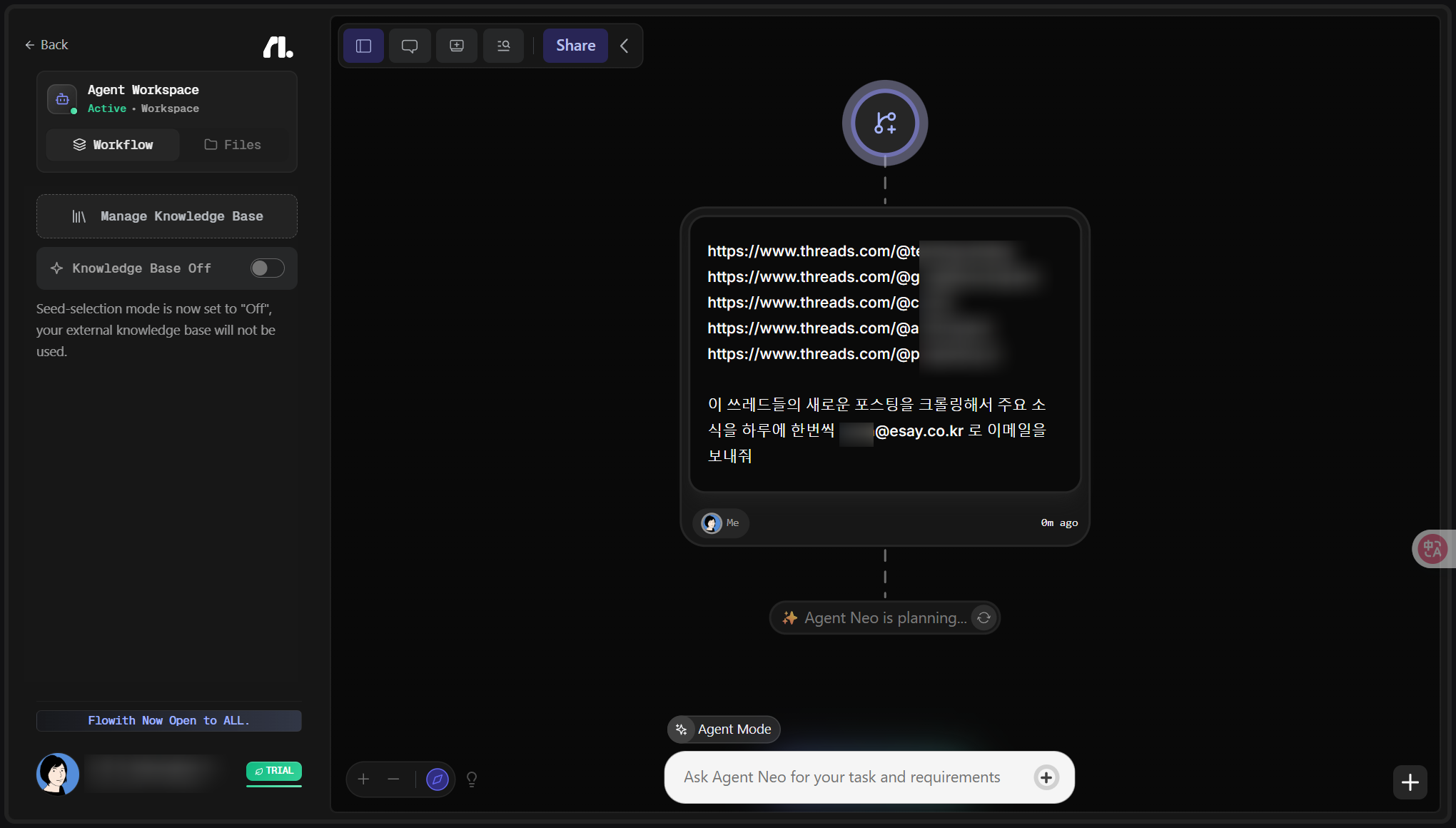Image resolution: width=1456 pixels, height=828 pixels.
Task: Toggle the sidebar panel icon in toolbar
Action: [364, 46]
